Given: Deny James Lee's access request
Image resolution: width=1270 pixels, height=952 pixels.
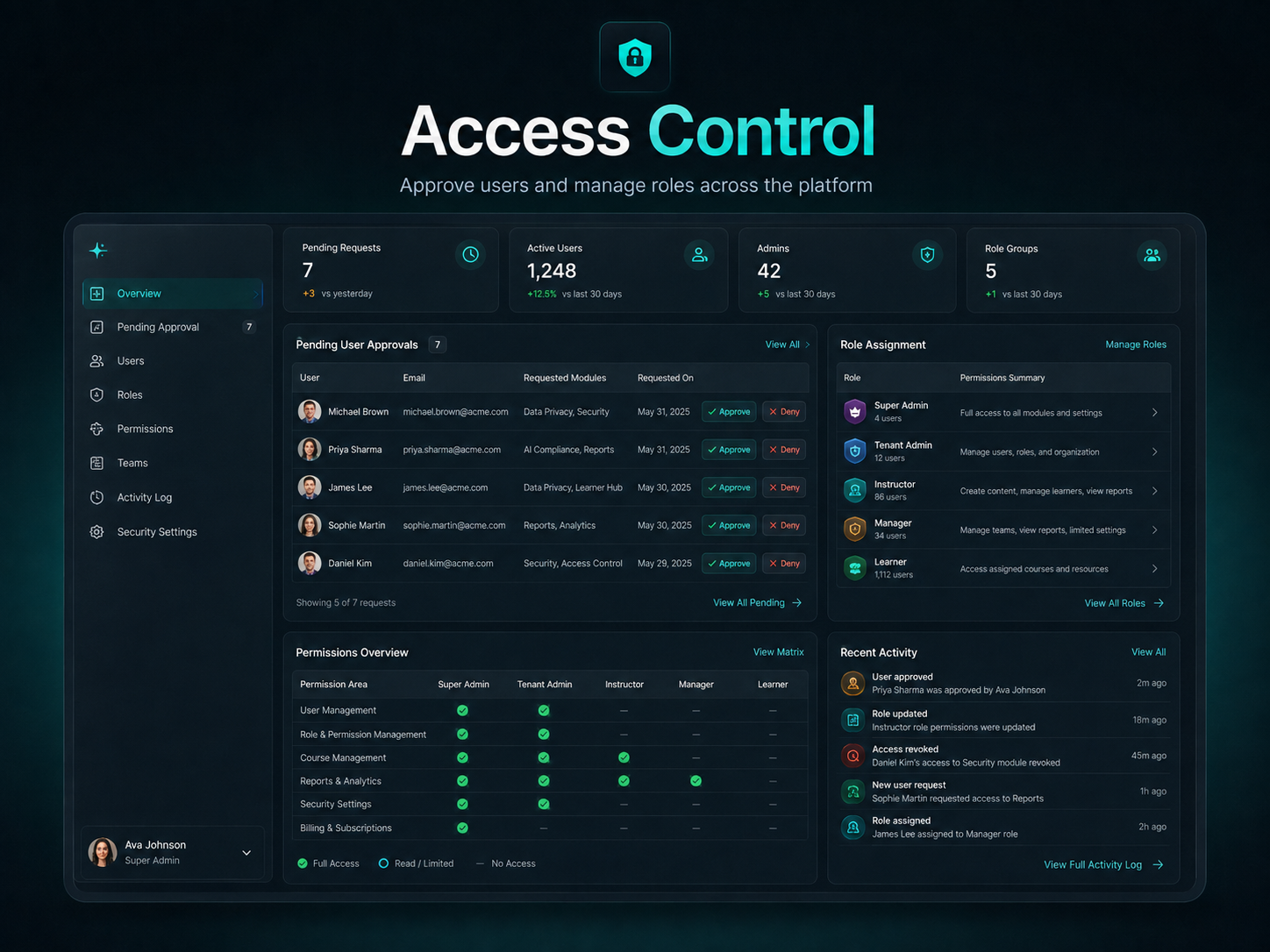Looking at the screenshot, I should [784, 487].
